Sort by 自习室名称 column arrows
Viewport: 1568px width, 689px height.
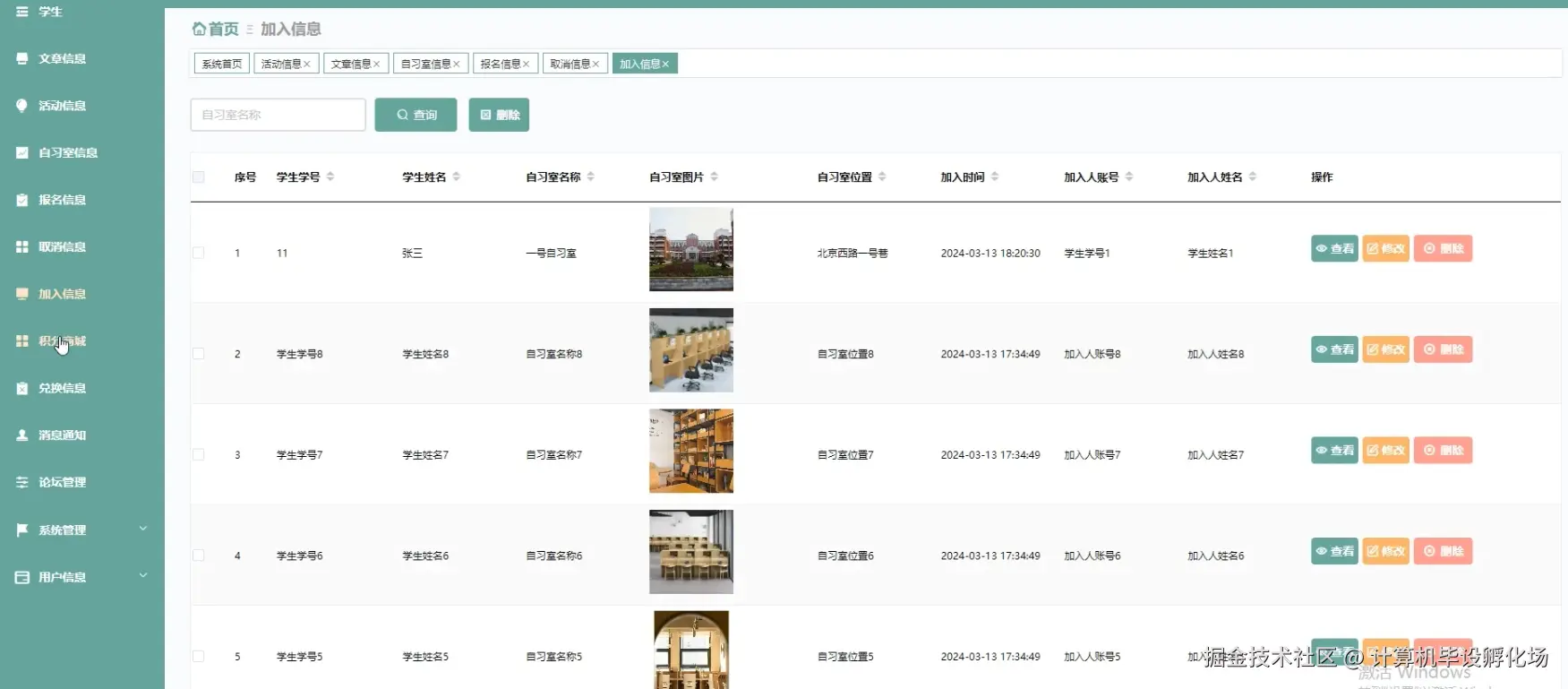coord(591,177)
